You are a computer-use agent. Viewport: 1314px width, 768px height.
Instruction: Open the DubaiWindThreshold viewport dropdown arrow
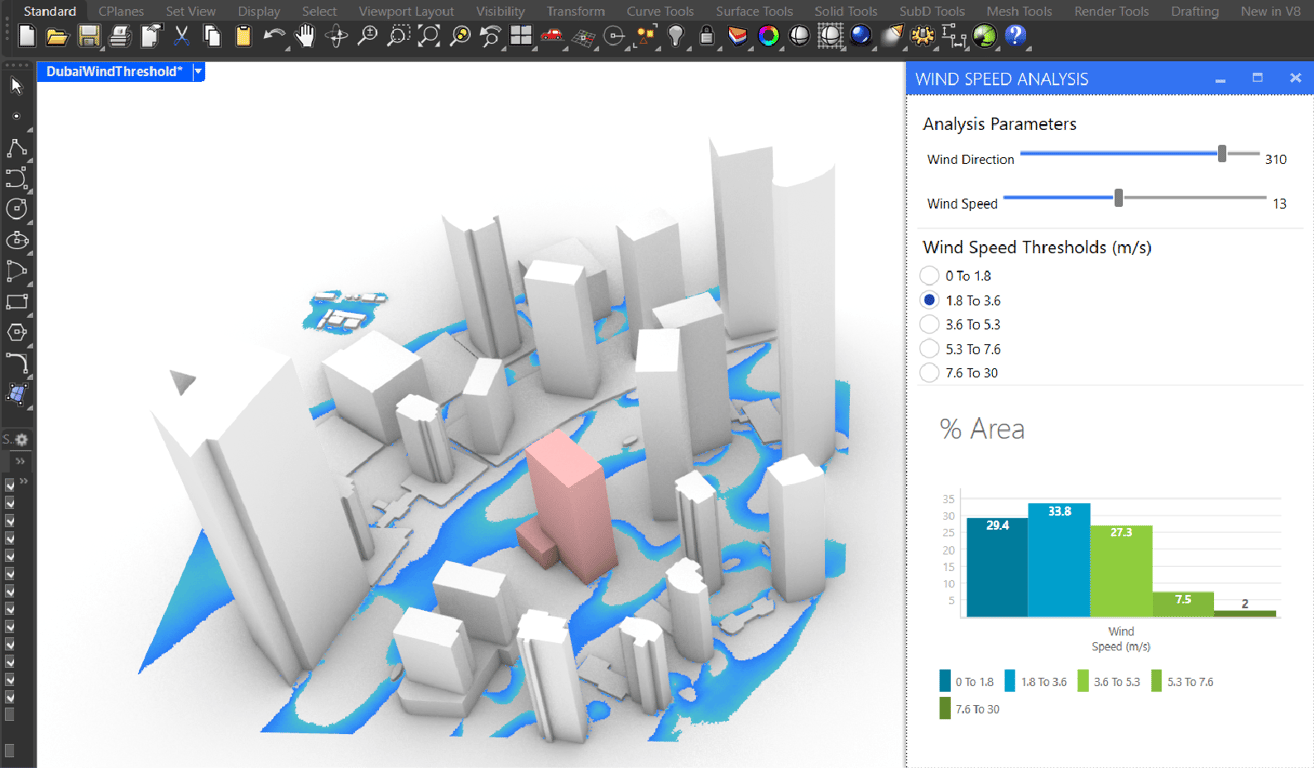198,72
